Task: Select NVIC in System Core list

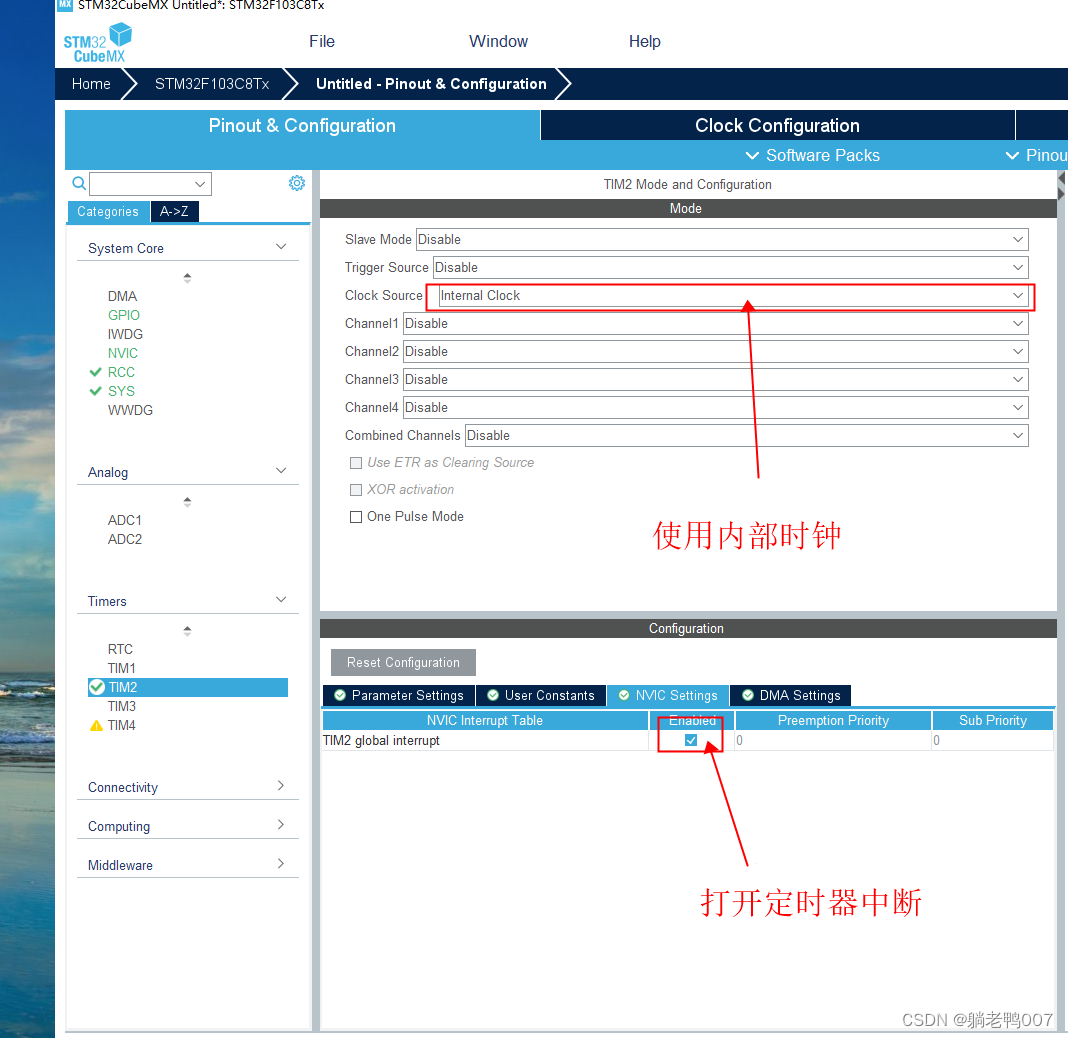Action: tap(123, 353)
